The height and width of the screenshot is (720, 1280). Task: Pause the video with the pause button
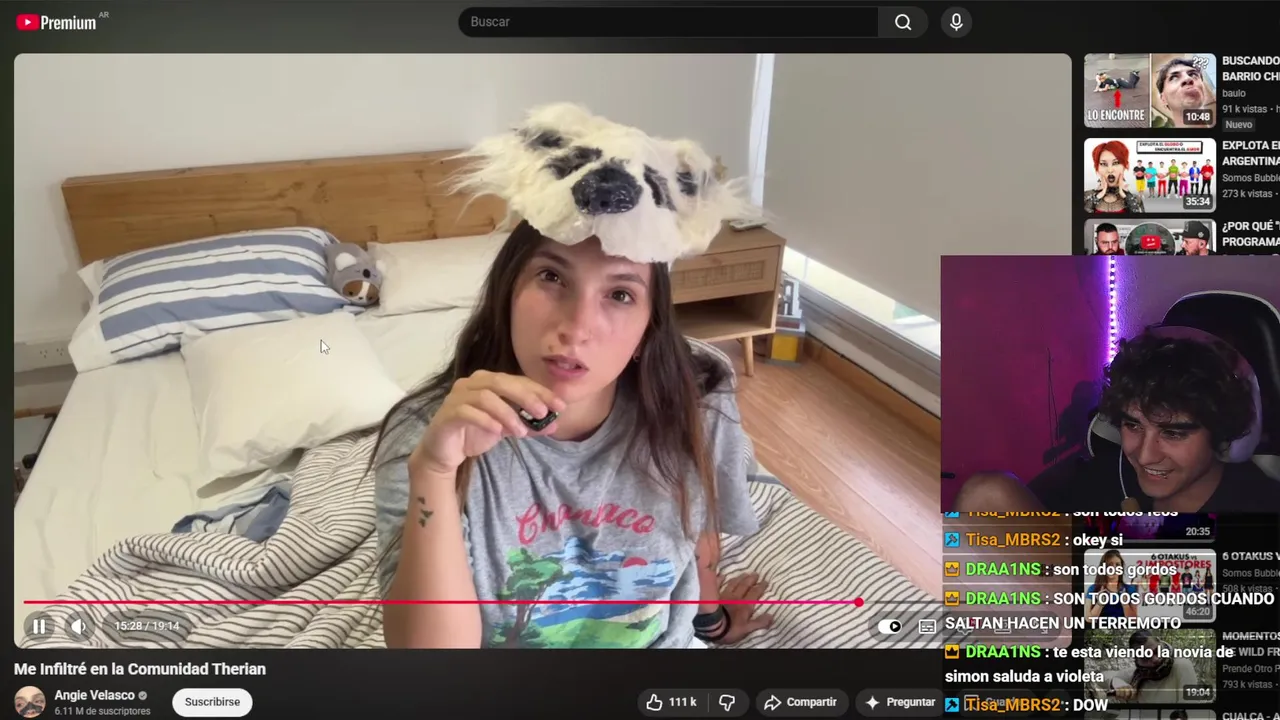[x=39, y=626]
